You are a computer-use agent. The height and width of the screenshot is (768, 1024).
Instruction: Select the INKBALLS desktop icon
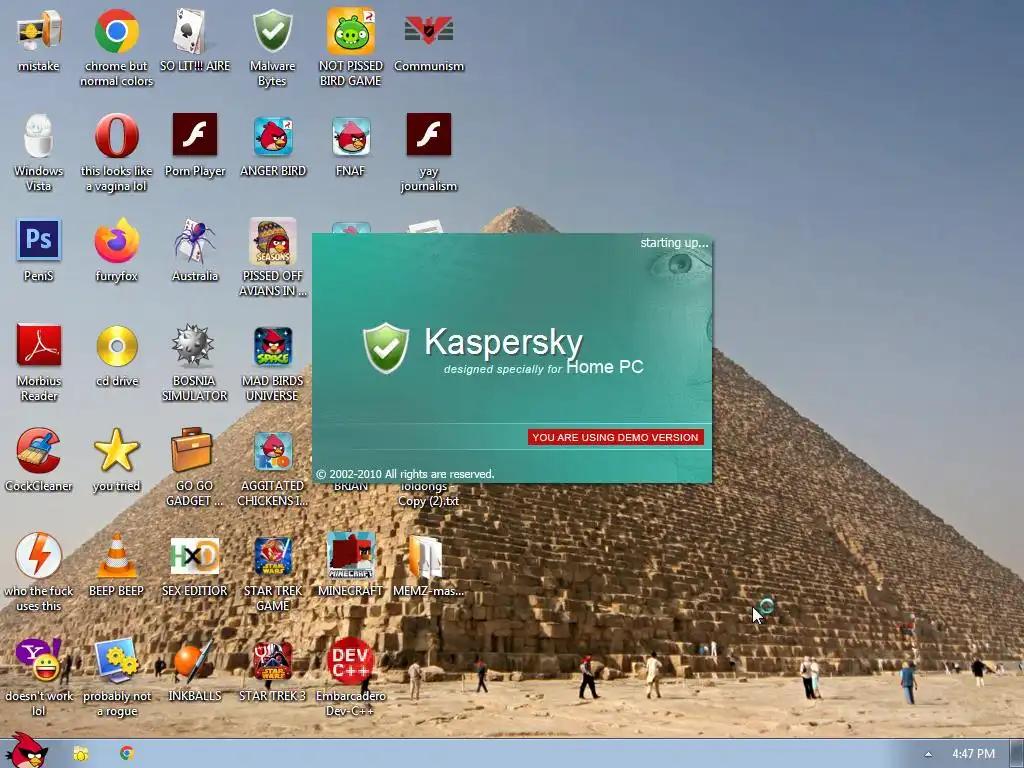pyautogui.click(x=194, y=660)
